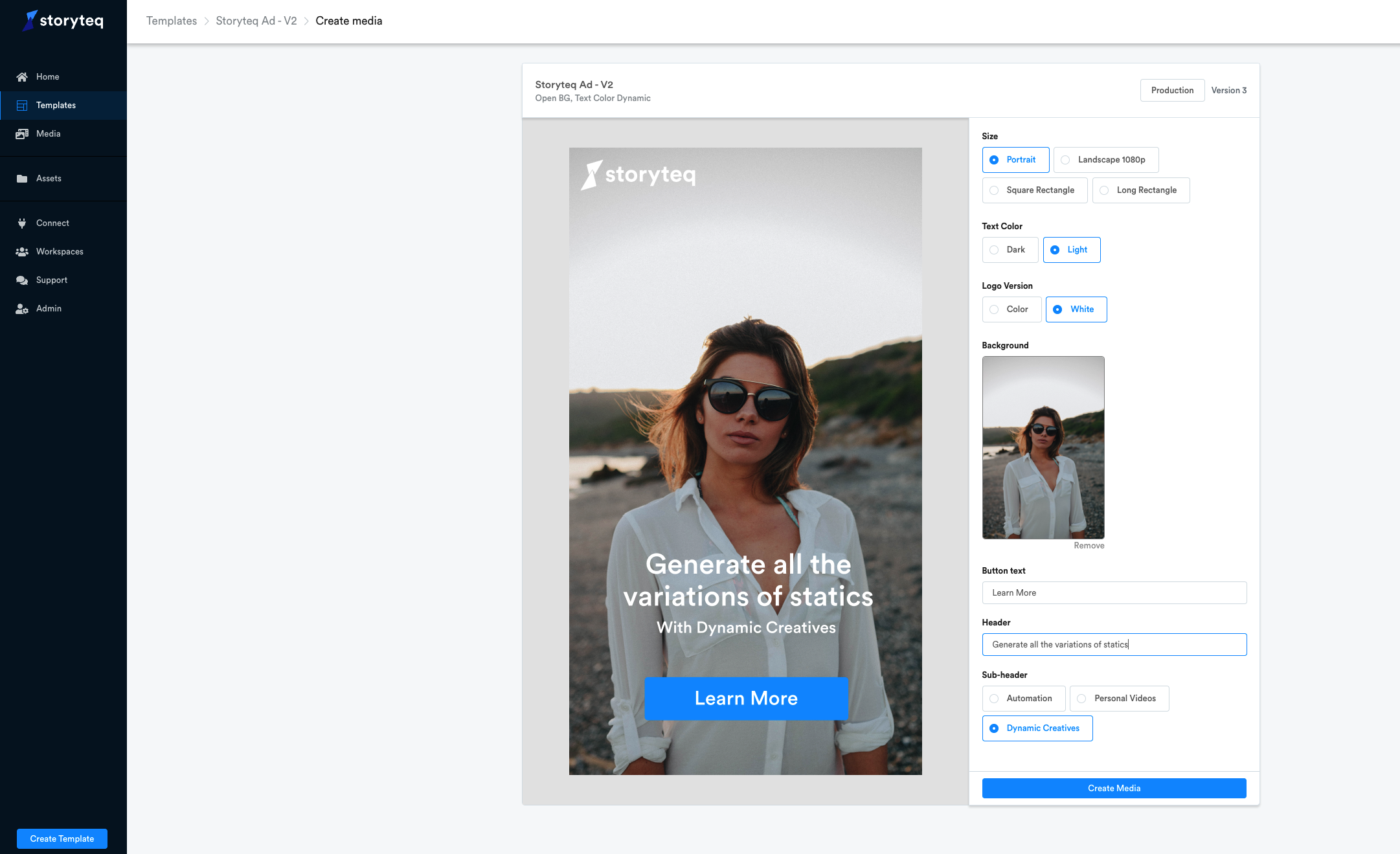Open the Home section in sidebar
Viewport: 1400px width, 854px height.
point(47,76)
